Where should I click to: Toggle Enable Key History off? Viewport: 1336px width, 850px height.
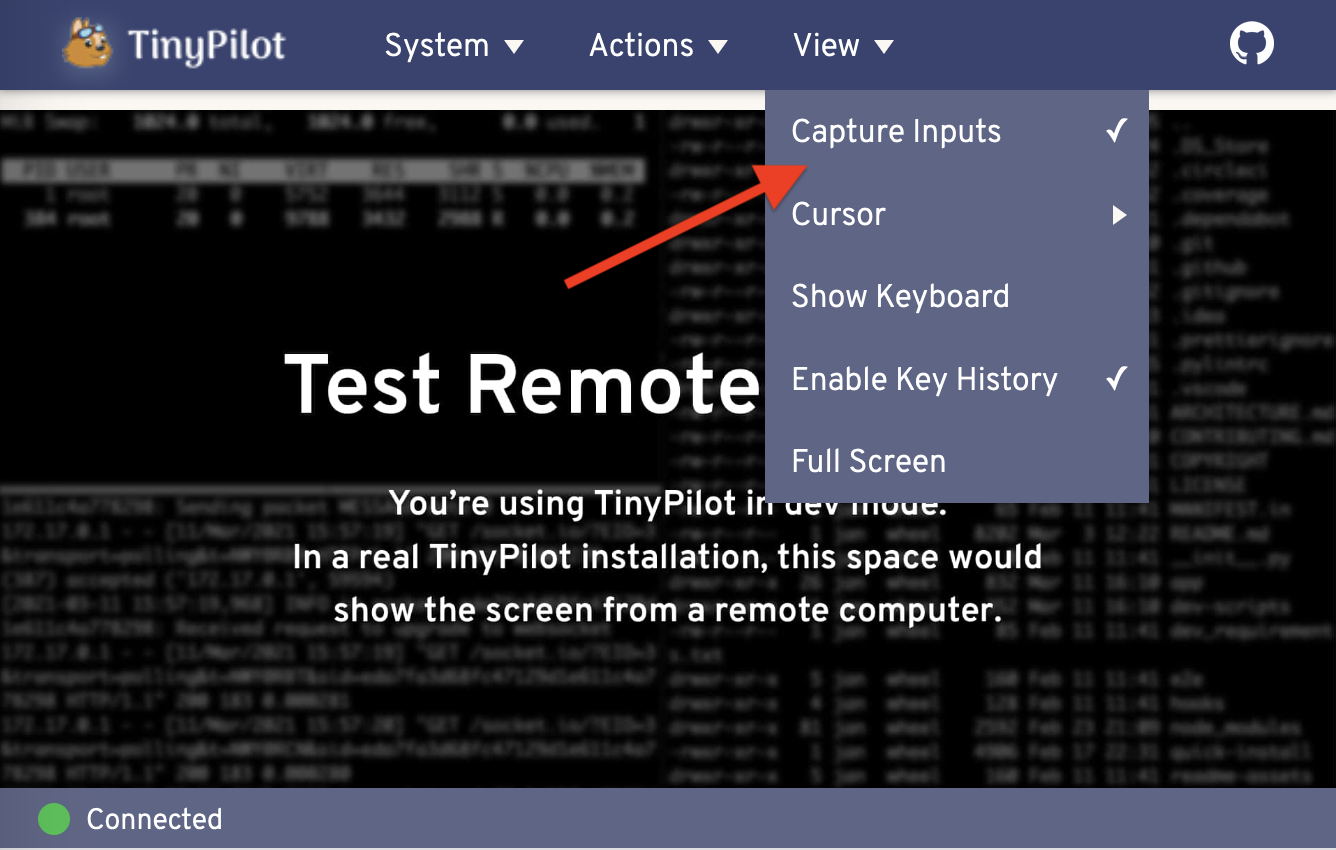[924, 379]
